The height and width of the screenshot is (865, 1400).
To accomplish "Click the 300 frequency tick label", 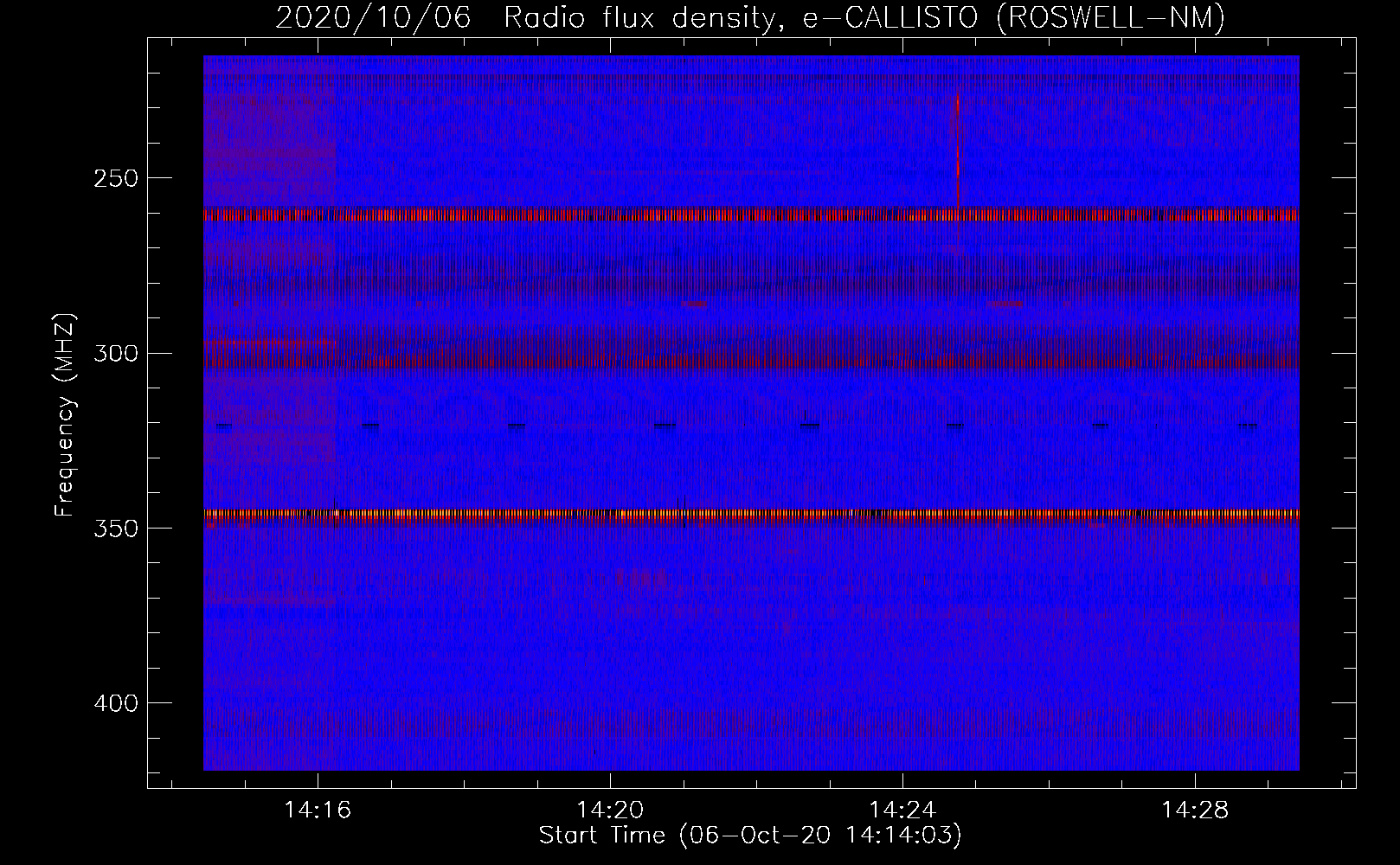I will click(x=114, y=353).
